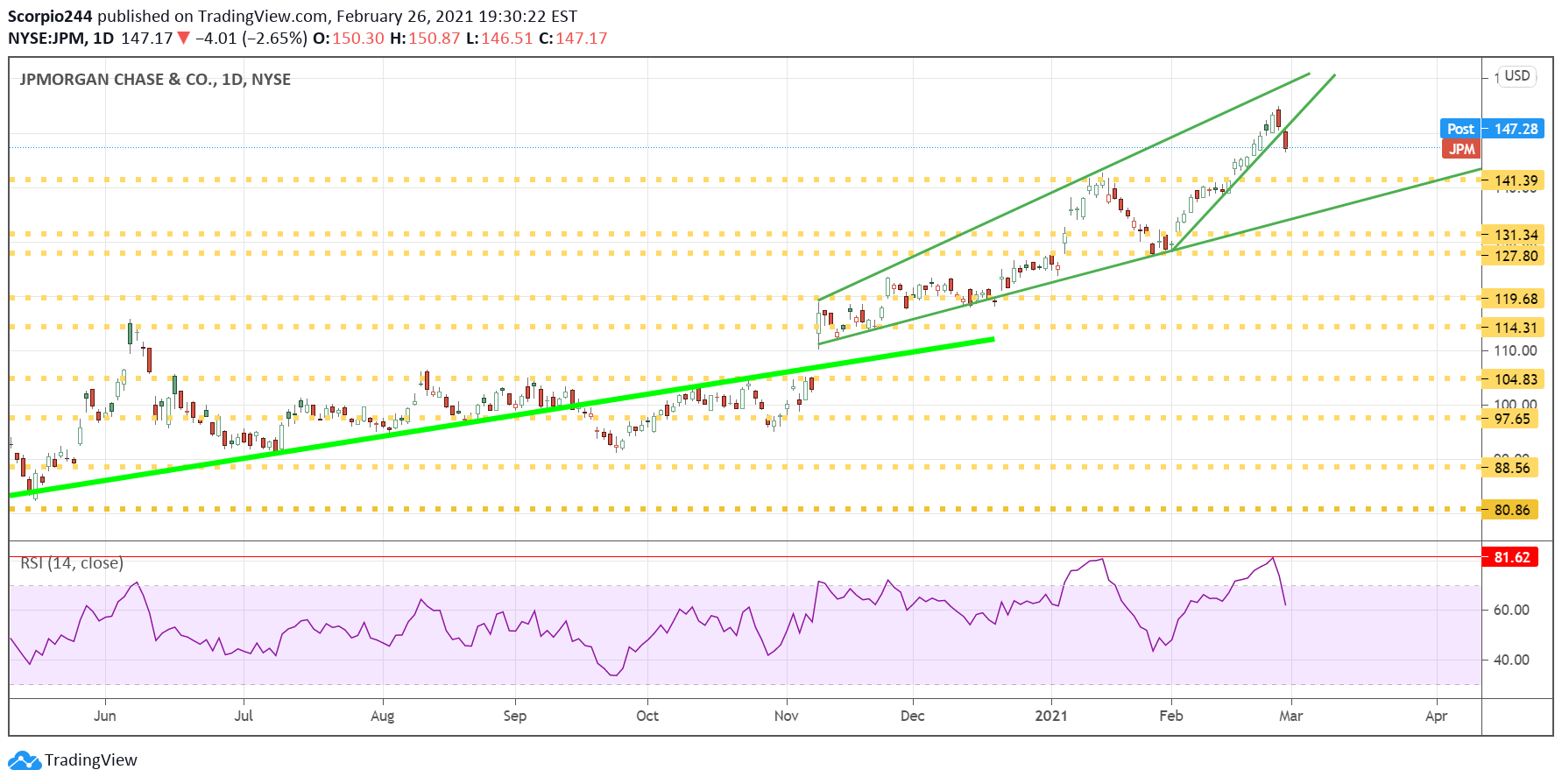This screenshot has height=784, width=1562.
Task: Select the RSI (14, close) indicator label
Action: pos(72,563)
